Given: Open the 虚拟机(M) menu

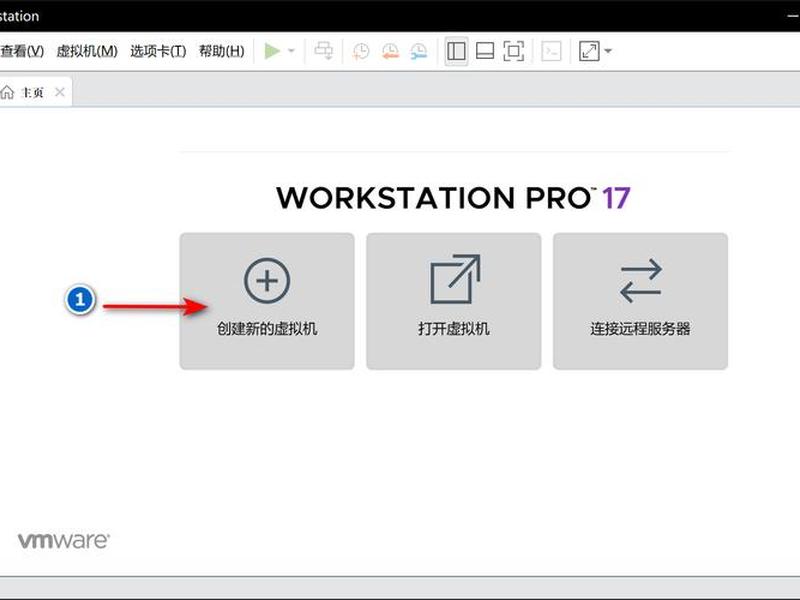Looking at the screenshot, I should 87,51.
